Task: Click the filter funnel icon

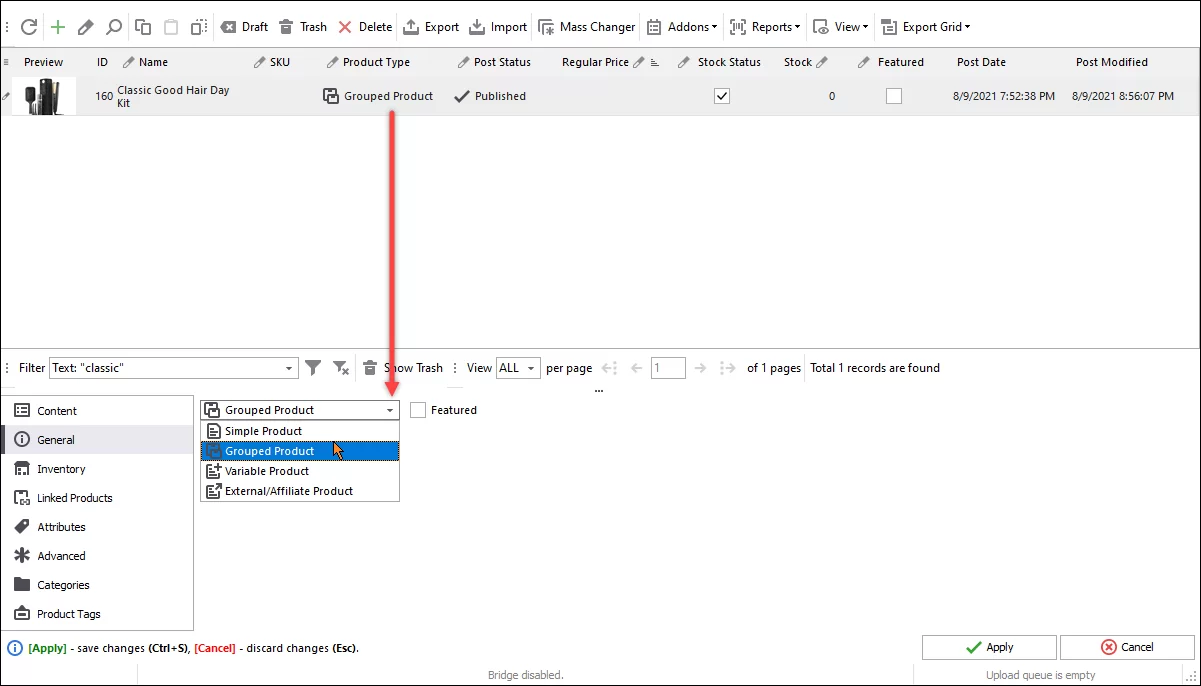Action: [x=313, y=367]
